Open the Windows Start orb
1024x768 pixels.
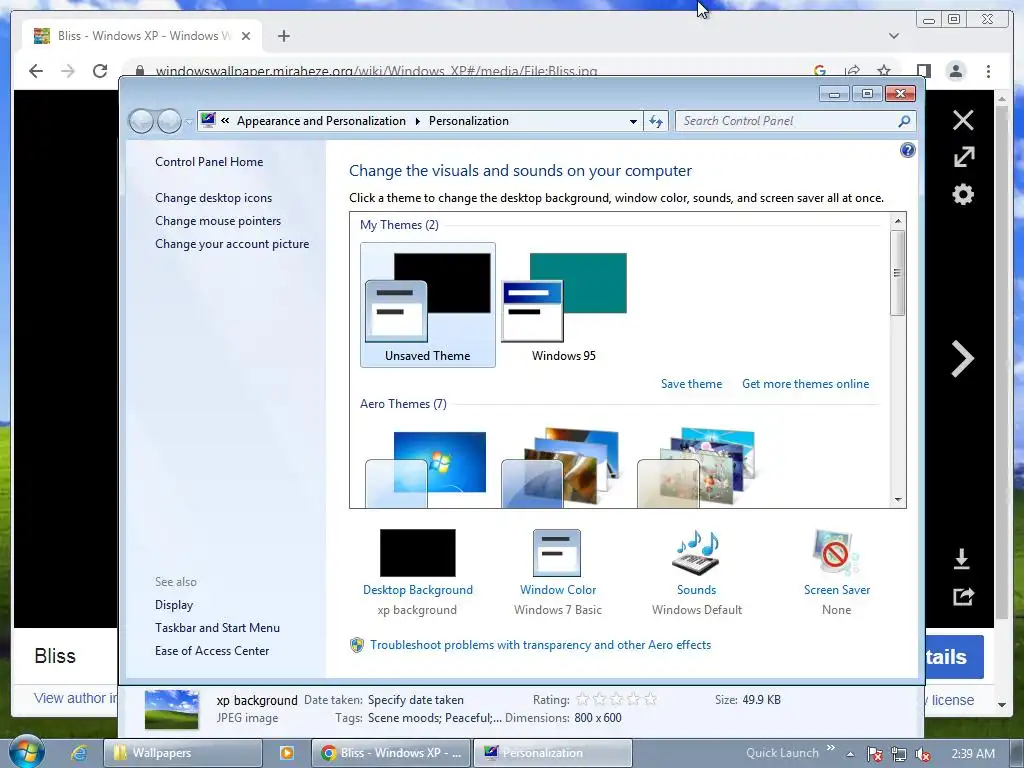[27, 752]
